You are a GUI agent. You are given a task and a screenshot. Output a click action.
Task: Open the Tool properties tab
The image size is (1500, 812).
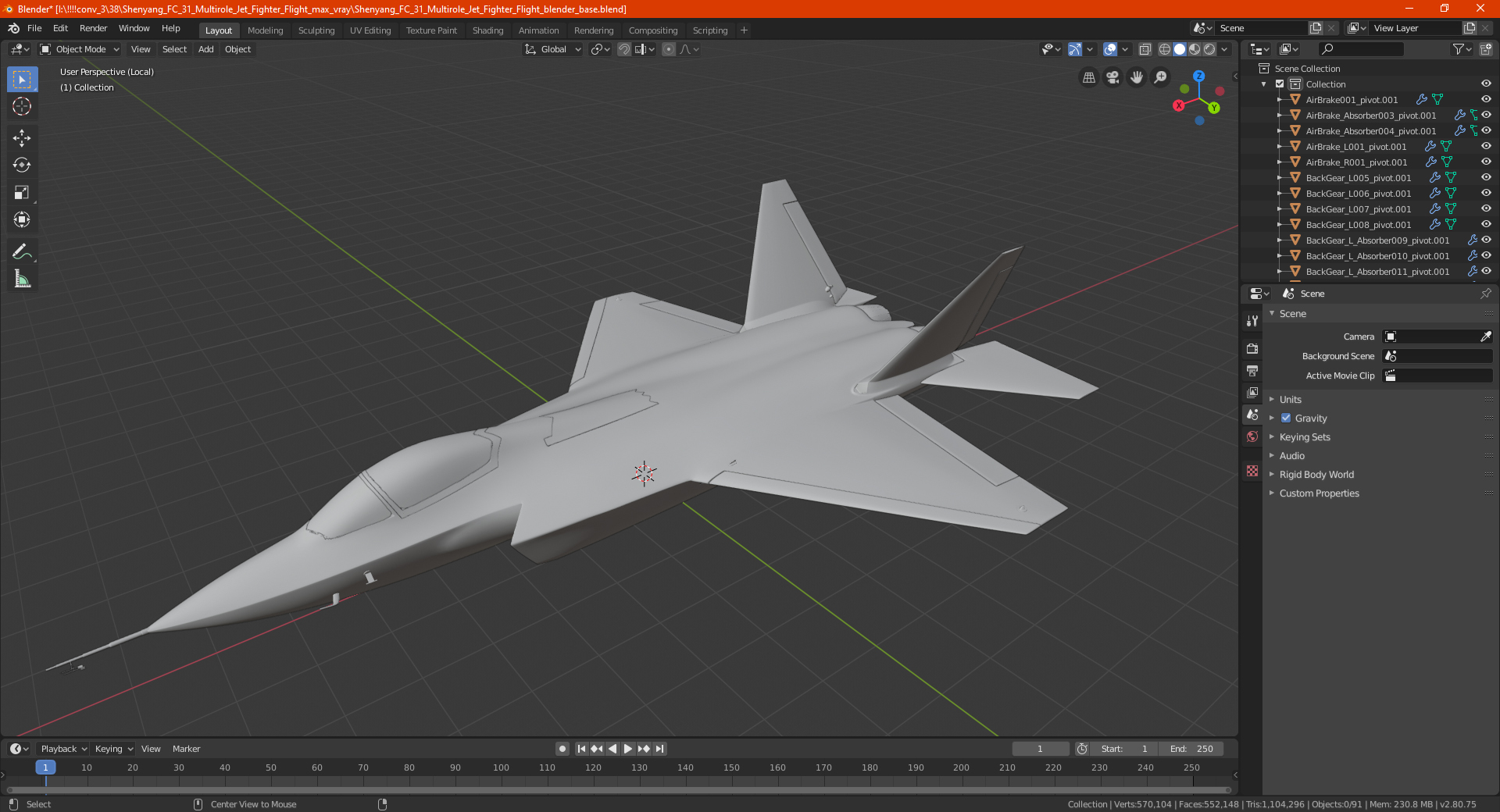1252,321
